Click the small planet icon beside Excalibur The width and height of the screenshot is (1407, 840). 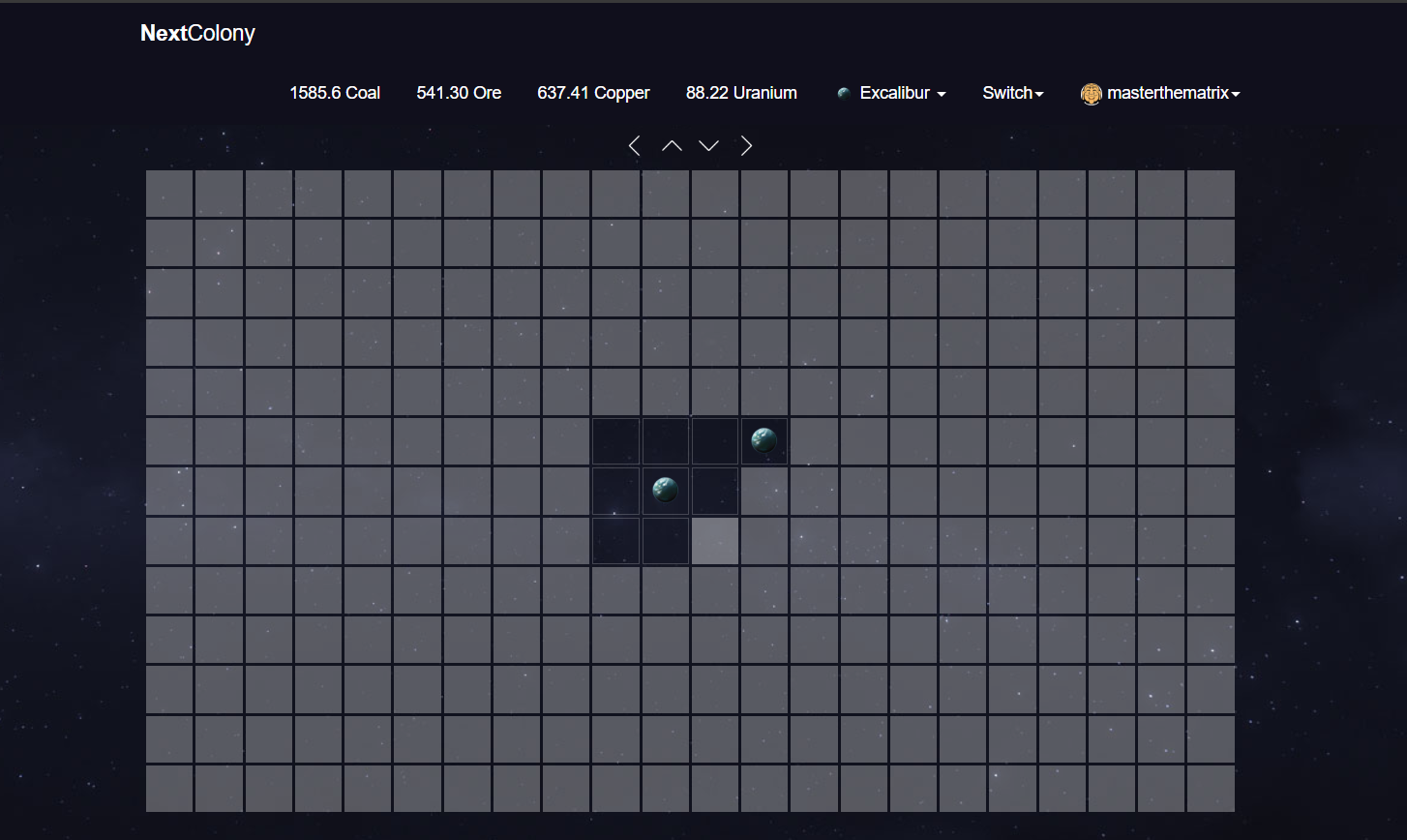click(844, 94)
